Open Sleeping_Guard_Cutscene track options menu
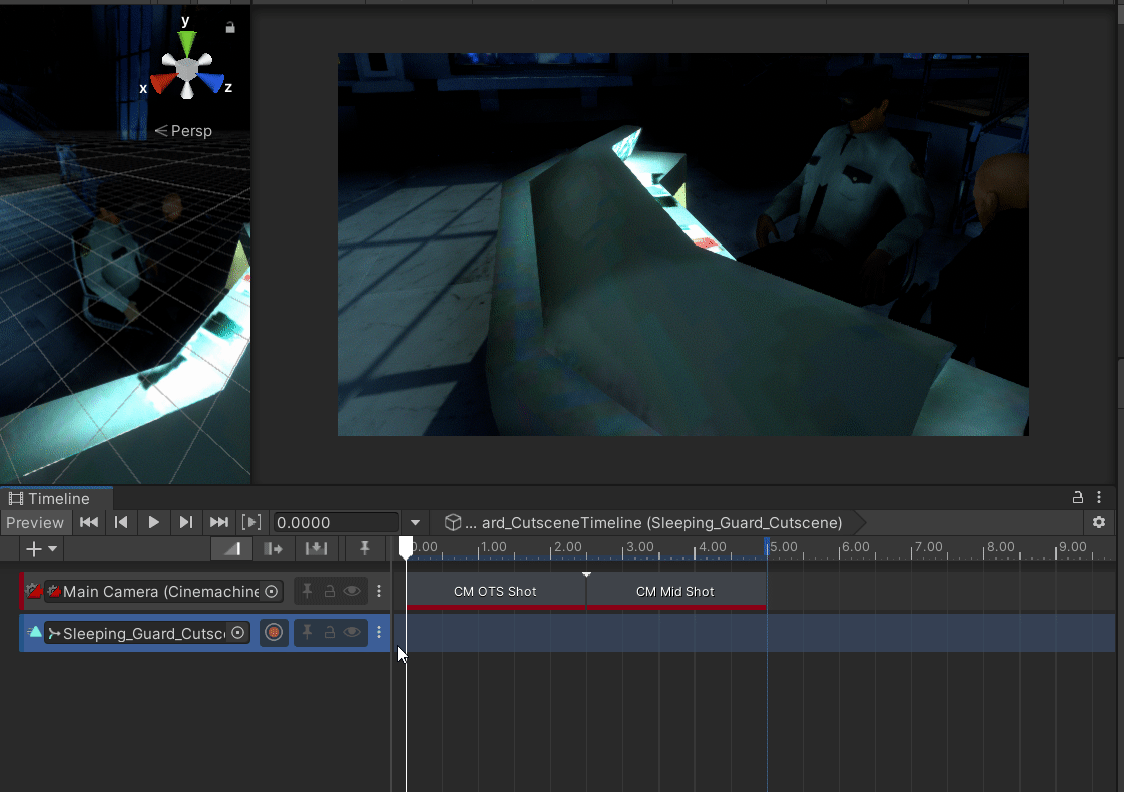This screenshot has width=1124, height=792. 379,633
